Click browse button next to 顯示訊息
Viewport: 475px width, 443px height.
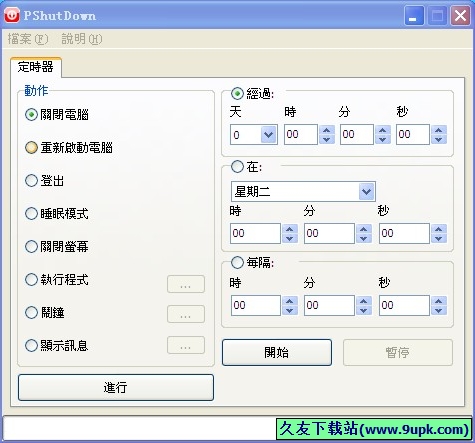point(186,345)
